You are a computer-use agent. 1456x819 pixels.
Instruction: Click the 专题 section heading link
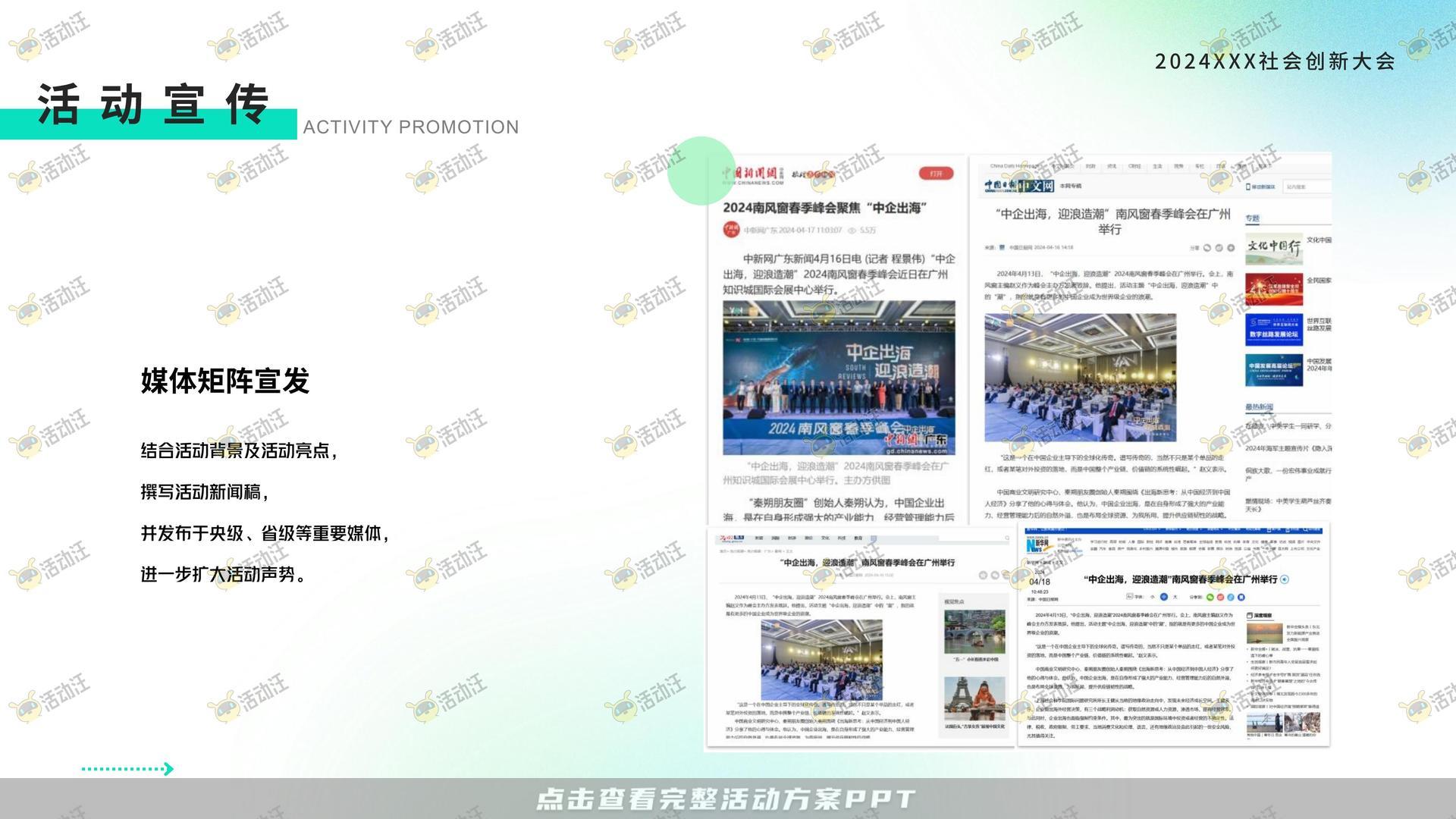(1252, 218)
